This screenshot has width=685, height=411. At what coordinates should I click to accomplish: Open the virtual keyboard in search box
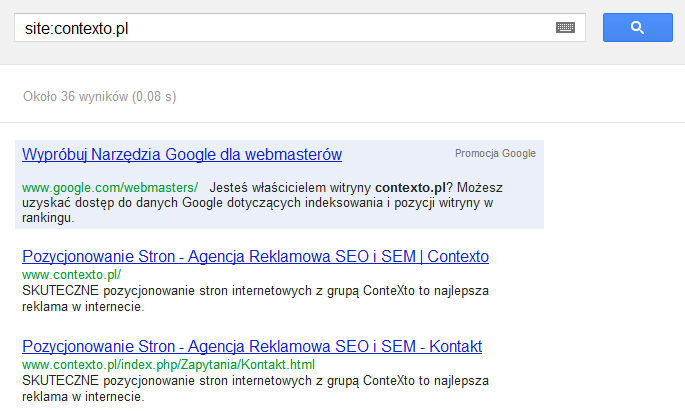(566, 29)
